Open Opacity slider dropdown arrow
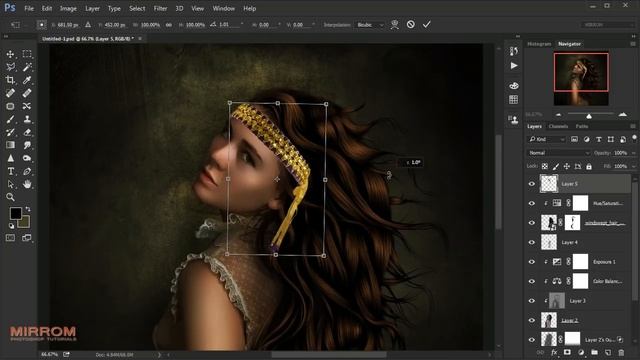This screenshot has width=640, height=360. pos(633,153)
